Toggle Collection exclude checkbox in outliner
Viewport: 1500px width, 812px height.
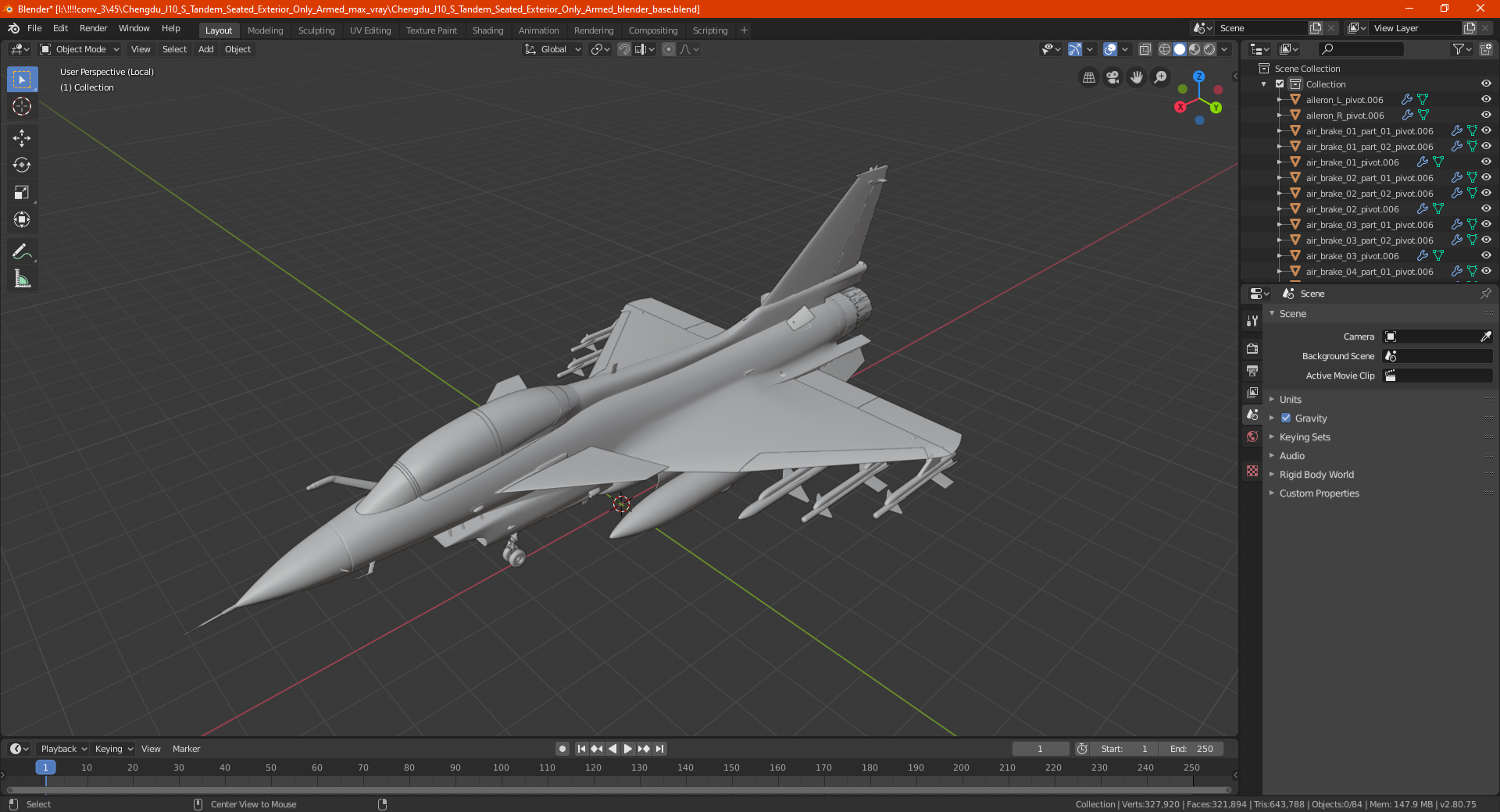1280,84
